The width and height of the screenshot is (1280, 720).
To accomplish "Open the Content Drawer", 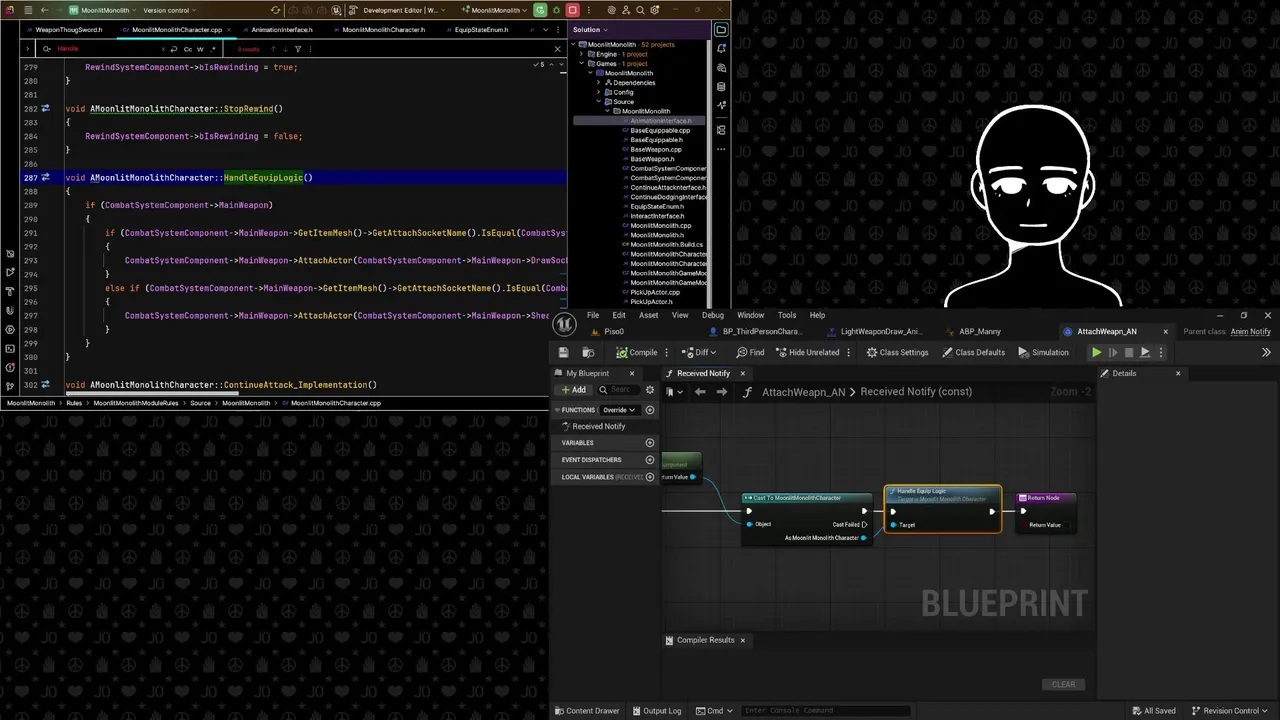I will (x=587, y=711).
